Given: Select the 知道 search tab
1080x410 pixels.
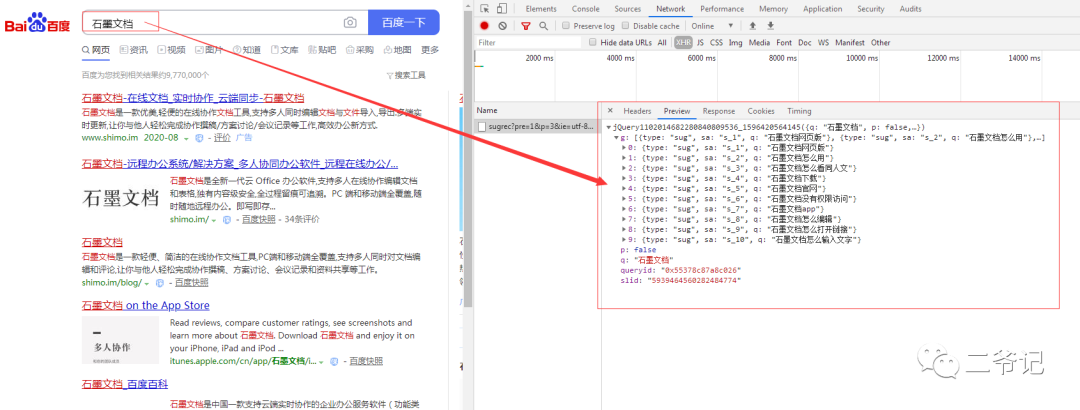Looking at the screenshot, I should coord(247,50).
